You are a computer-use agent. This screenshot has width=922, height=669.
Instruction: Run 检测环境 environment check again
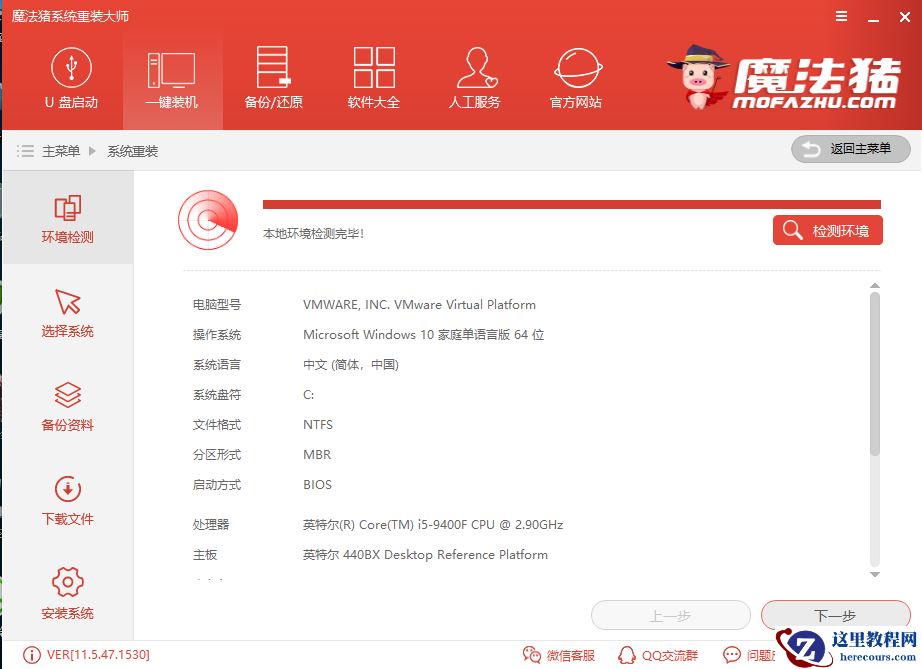[827, 229]
